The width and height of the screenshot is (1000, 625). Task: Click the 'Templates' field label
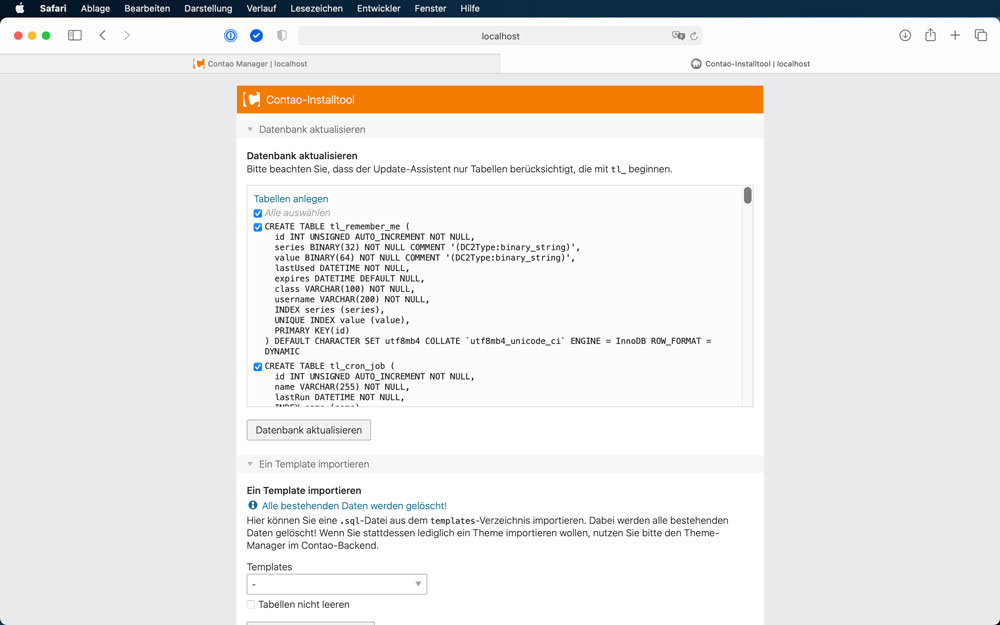coord(269,567)
